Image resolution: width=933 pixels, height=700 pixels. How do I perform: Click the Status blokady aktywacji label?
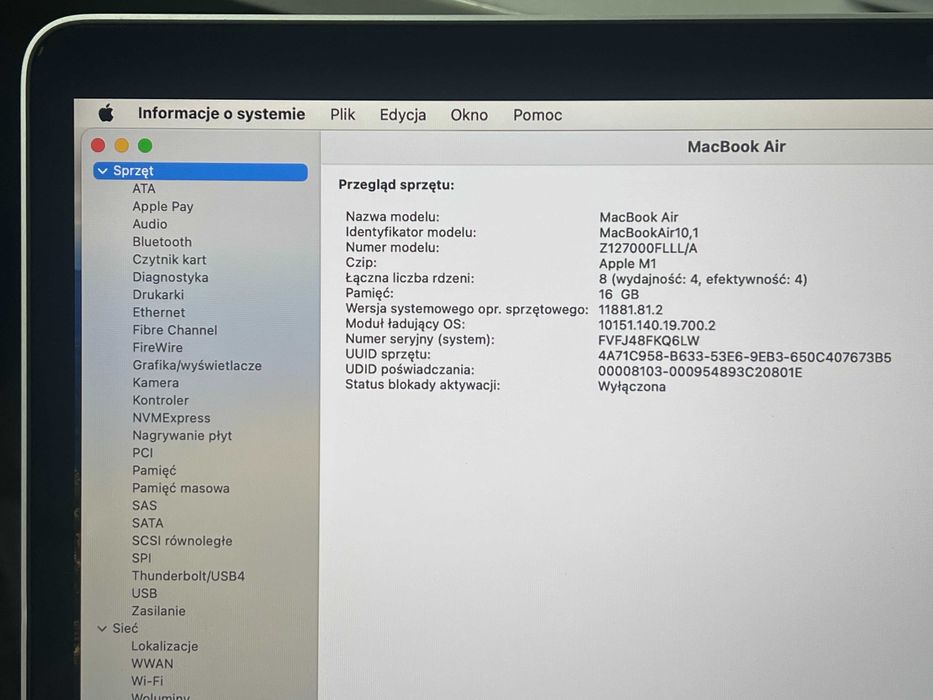point(423,385)
